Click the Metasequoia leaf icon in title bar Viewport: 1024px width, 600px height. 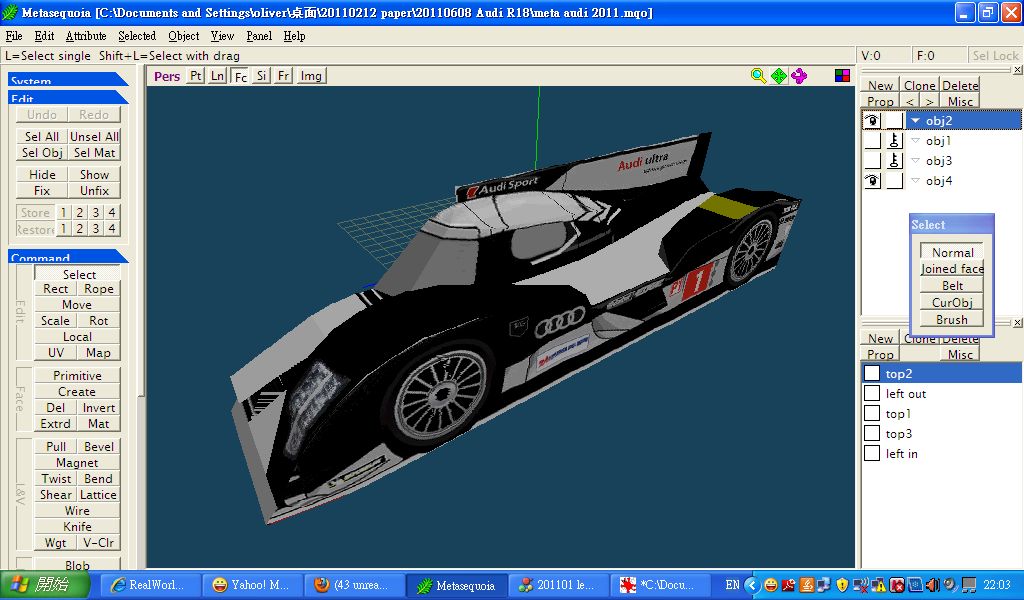pos(10,12)
